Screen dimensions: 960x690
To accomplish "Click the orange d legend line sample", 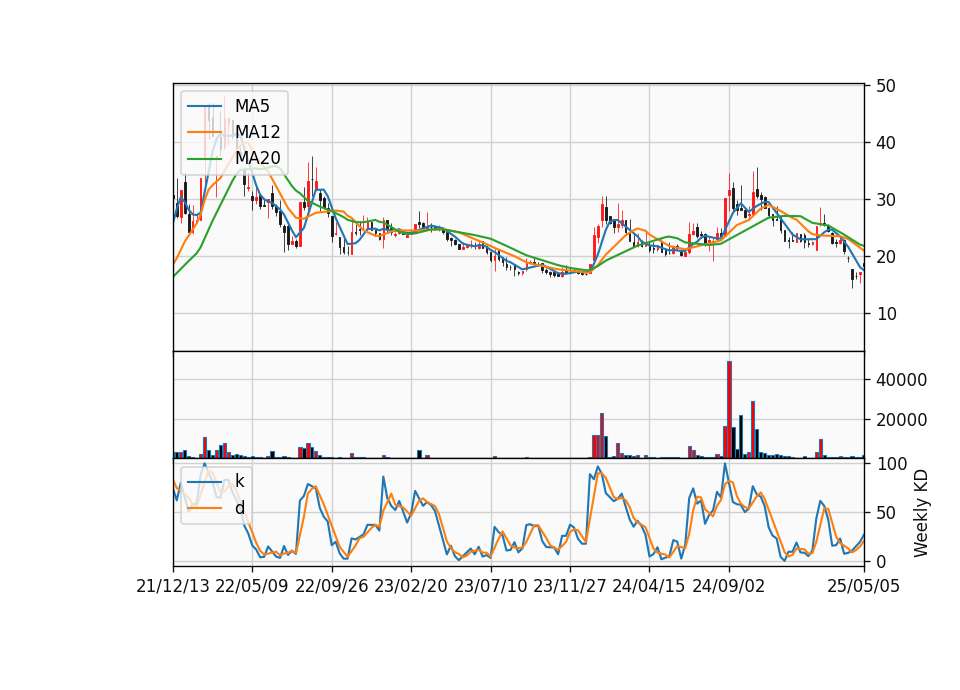I will click(204, 508).
